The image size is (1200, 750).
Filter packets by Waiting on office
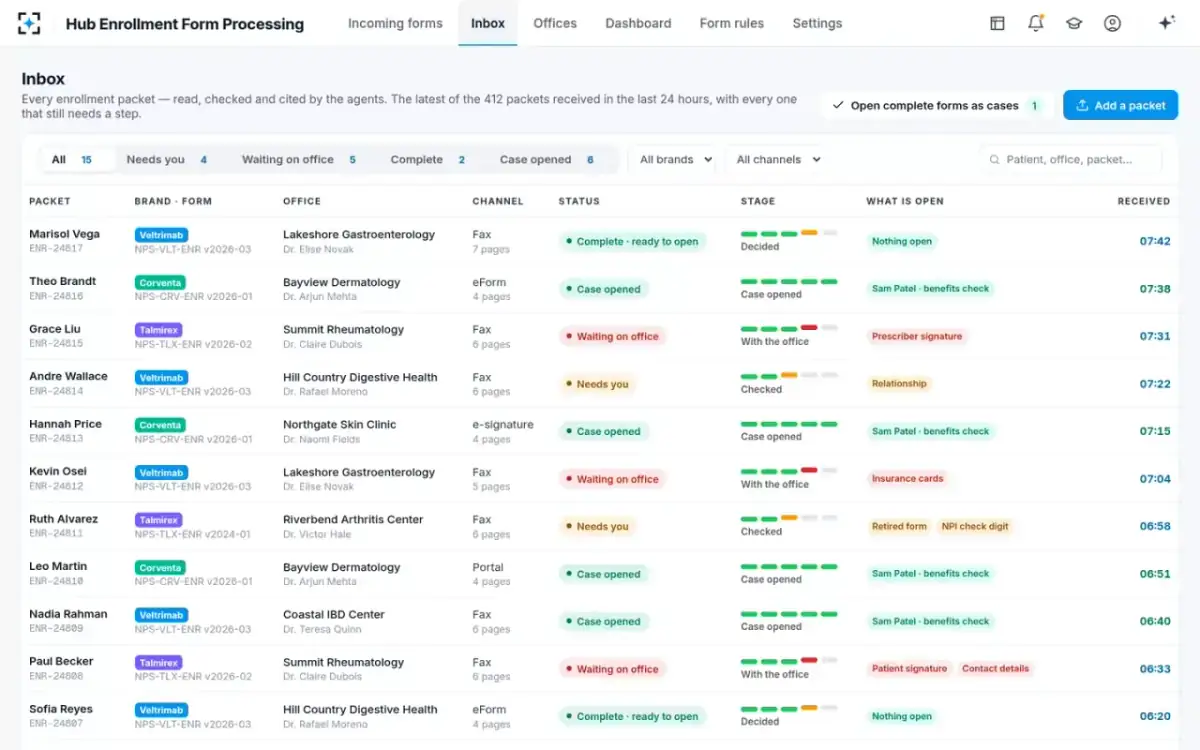pos(298,160)
